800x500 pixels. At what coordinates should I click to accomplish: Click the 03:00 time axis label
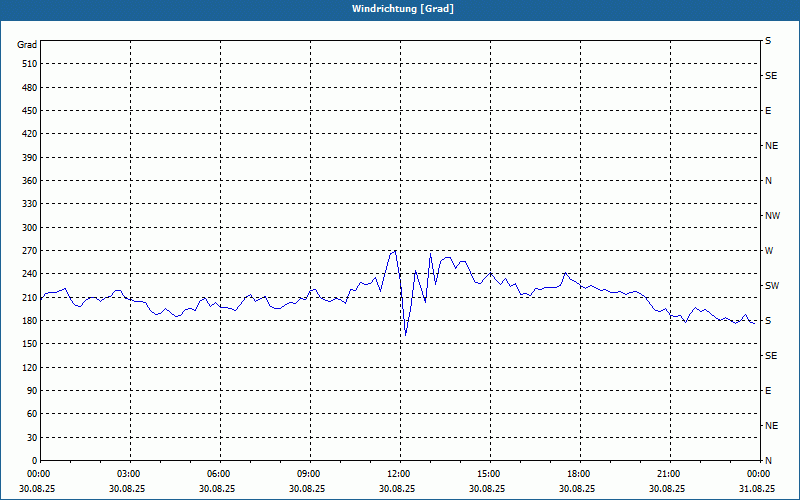coord(130,474)
